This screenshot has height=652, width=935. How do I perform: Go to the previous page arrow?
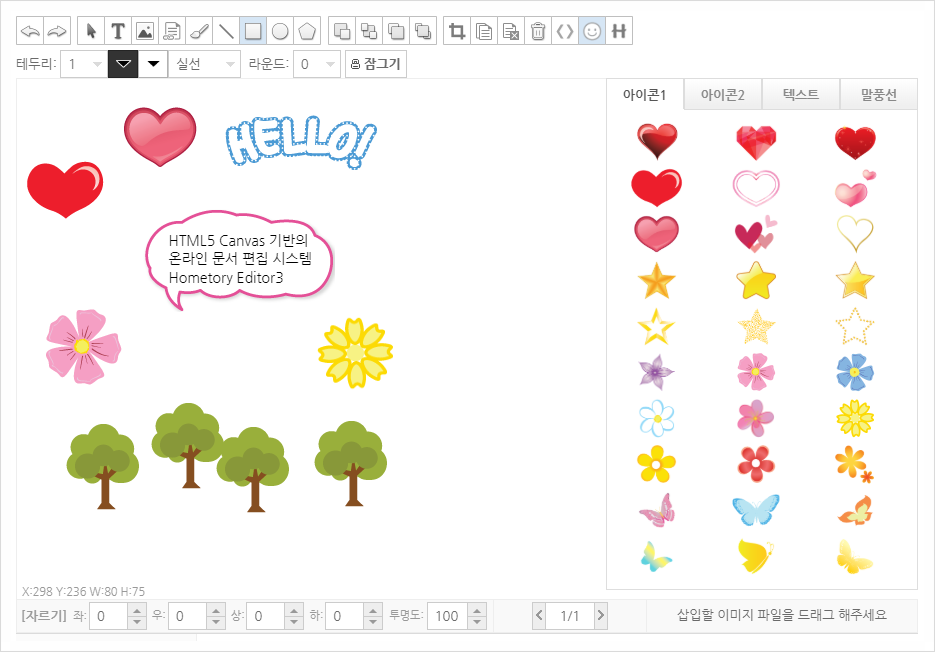[x=539, y=616]
